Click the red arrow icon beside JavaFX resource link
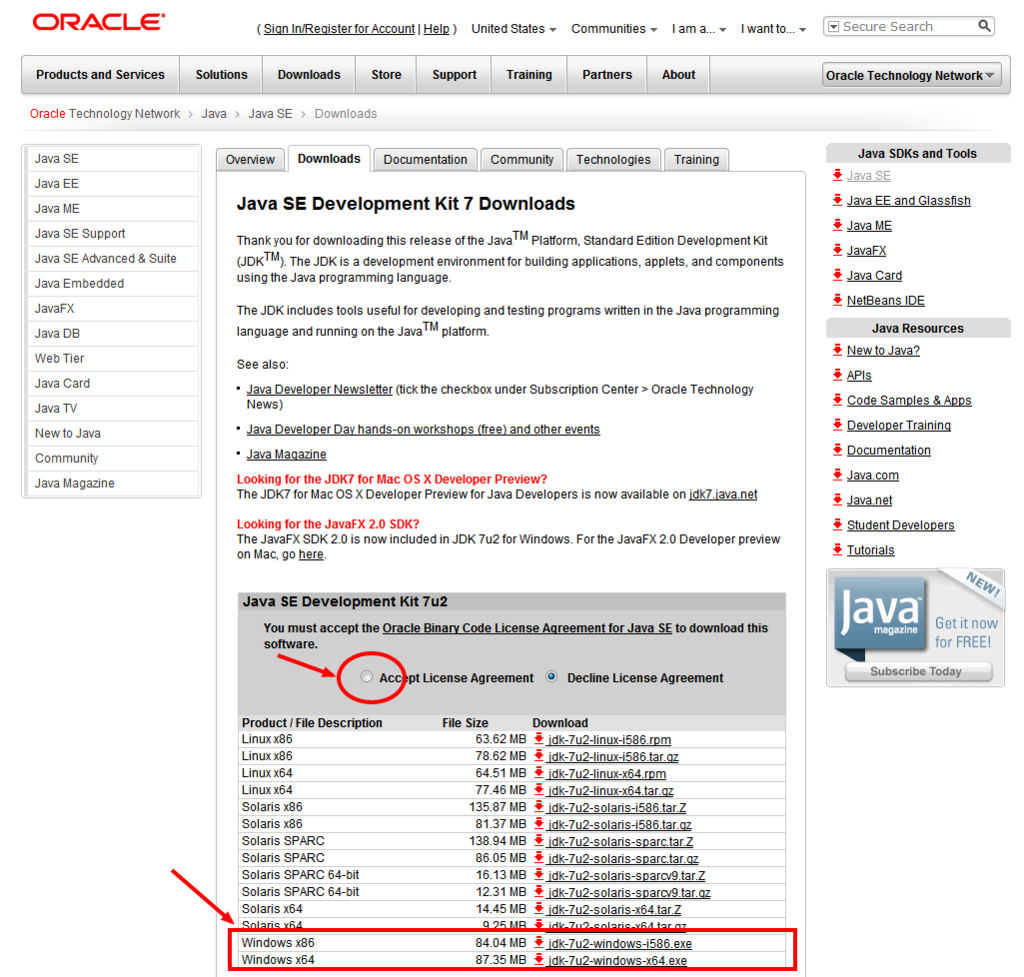This screenshot has width=1024, height=977. tap(838, 249)
